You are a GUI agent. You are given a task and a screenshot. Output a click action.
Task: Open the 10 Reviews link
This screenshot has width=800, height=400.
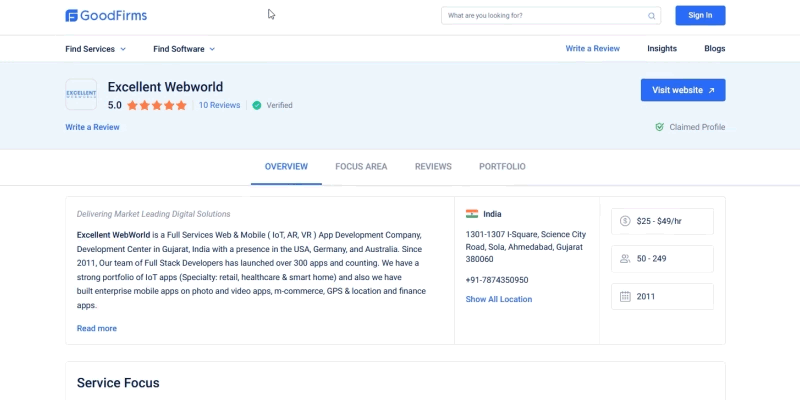pos(219,105)
